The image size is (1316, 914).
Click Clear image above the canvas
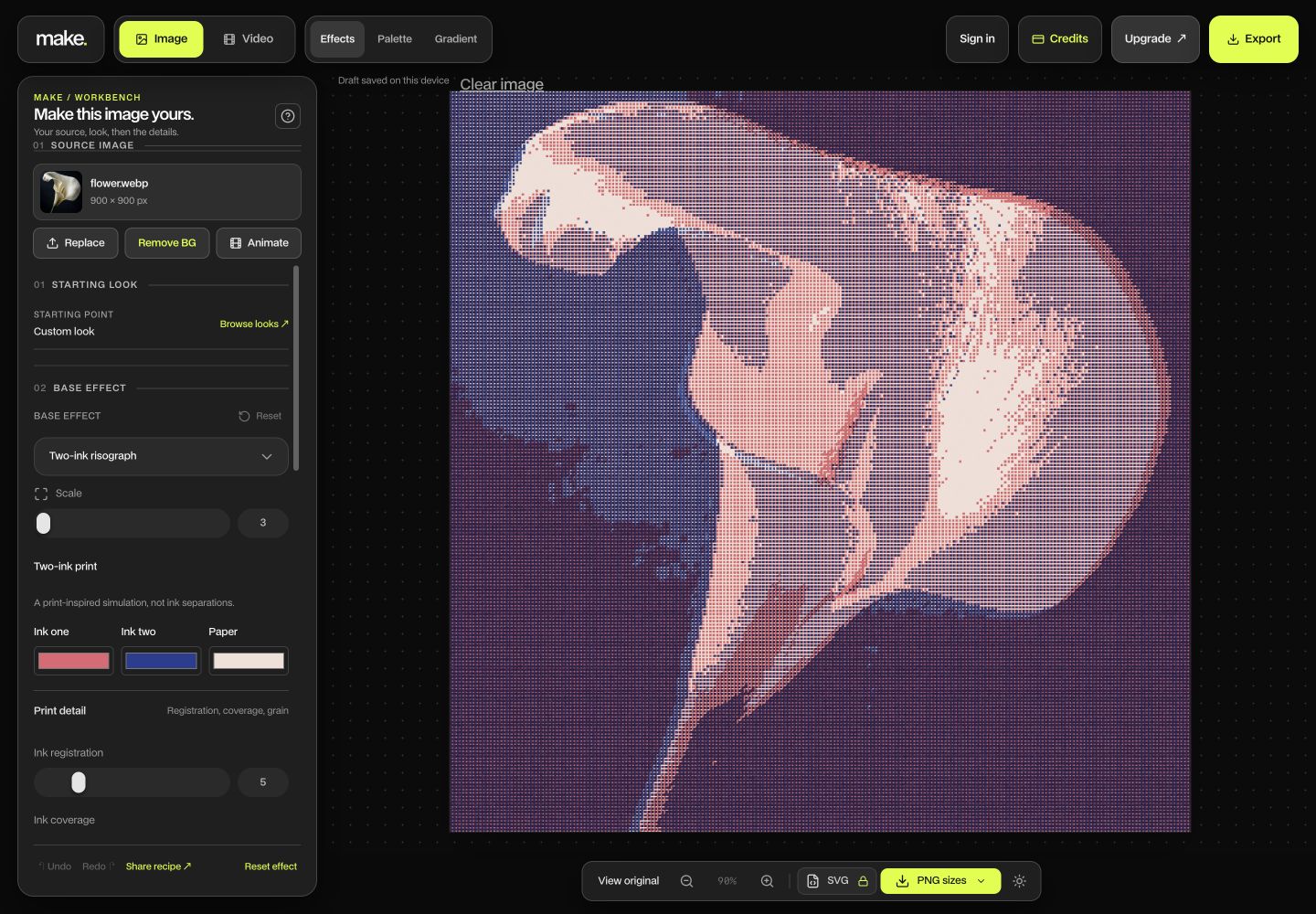pyautogui.click(x=502, y=84)
